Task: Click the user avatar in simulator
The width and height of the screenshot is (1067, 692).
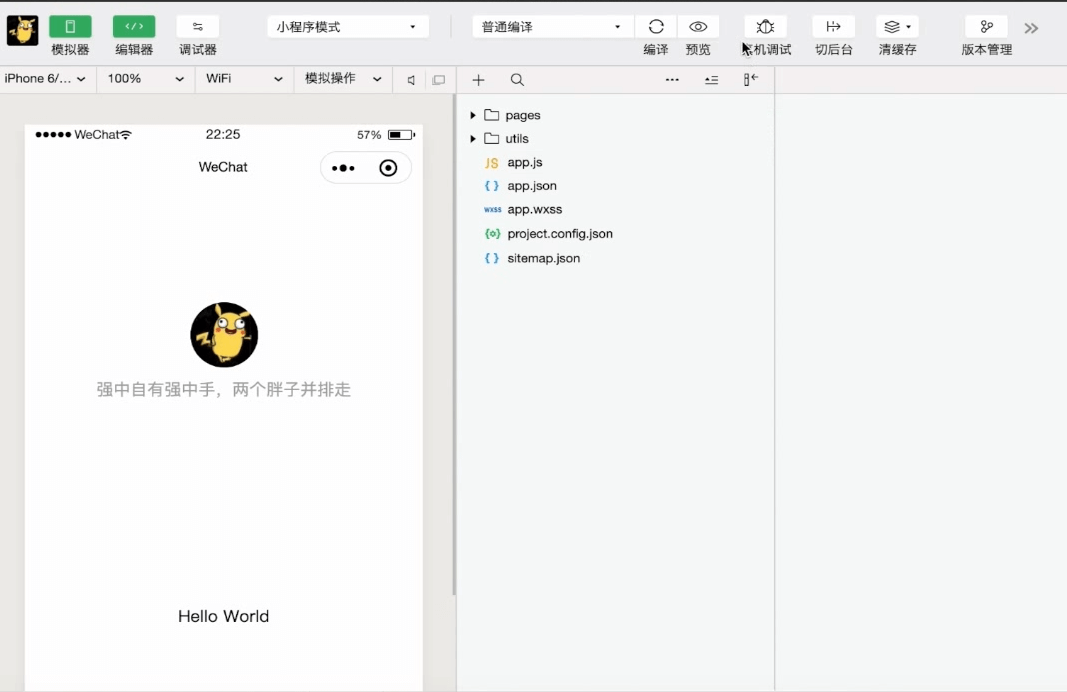Action: coord(224,335)
